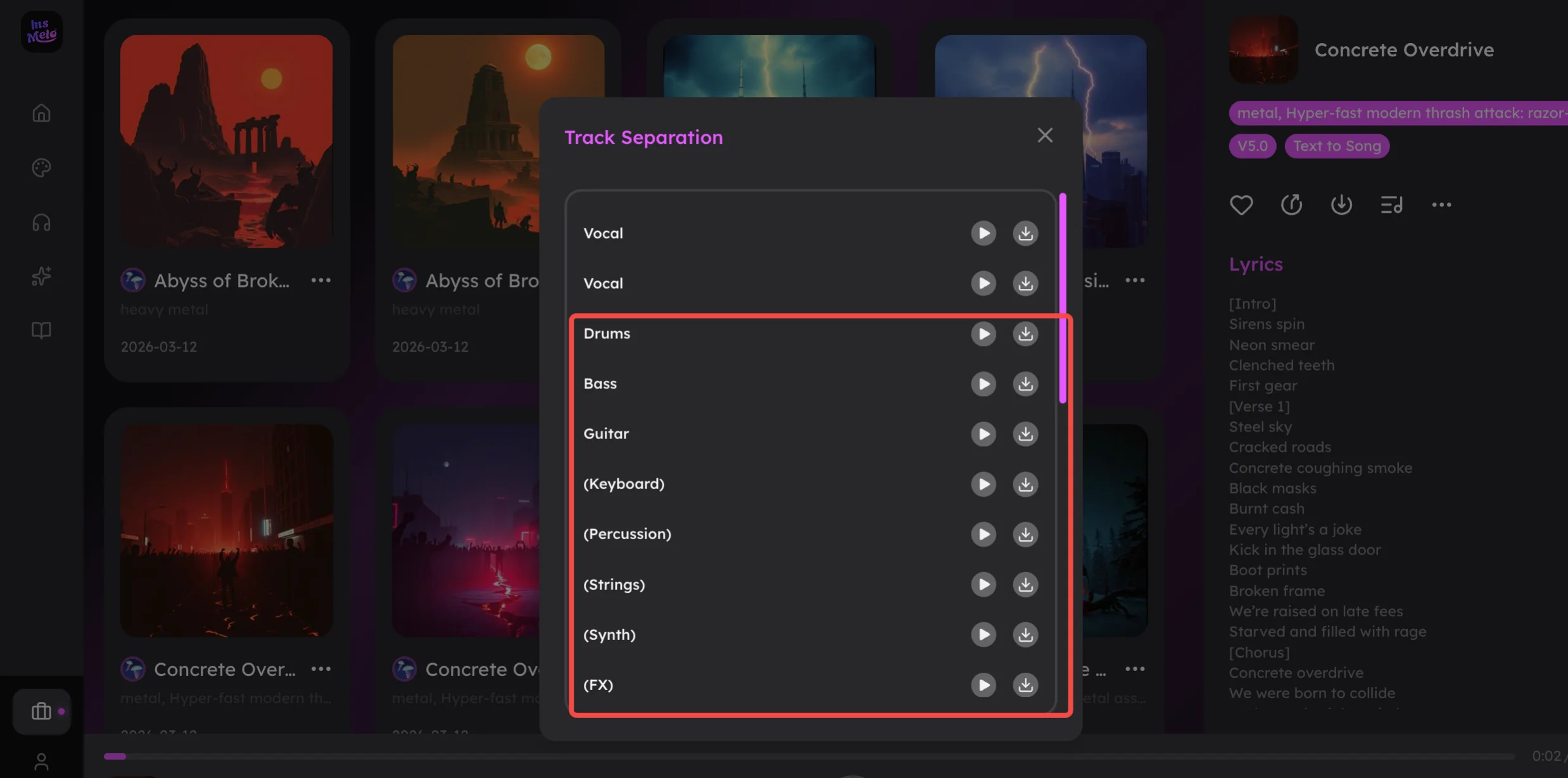1568x778 pixels.
Task: Expand options for the Concrete Over... card
Action: (321, 669)
